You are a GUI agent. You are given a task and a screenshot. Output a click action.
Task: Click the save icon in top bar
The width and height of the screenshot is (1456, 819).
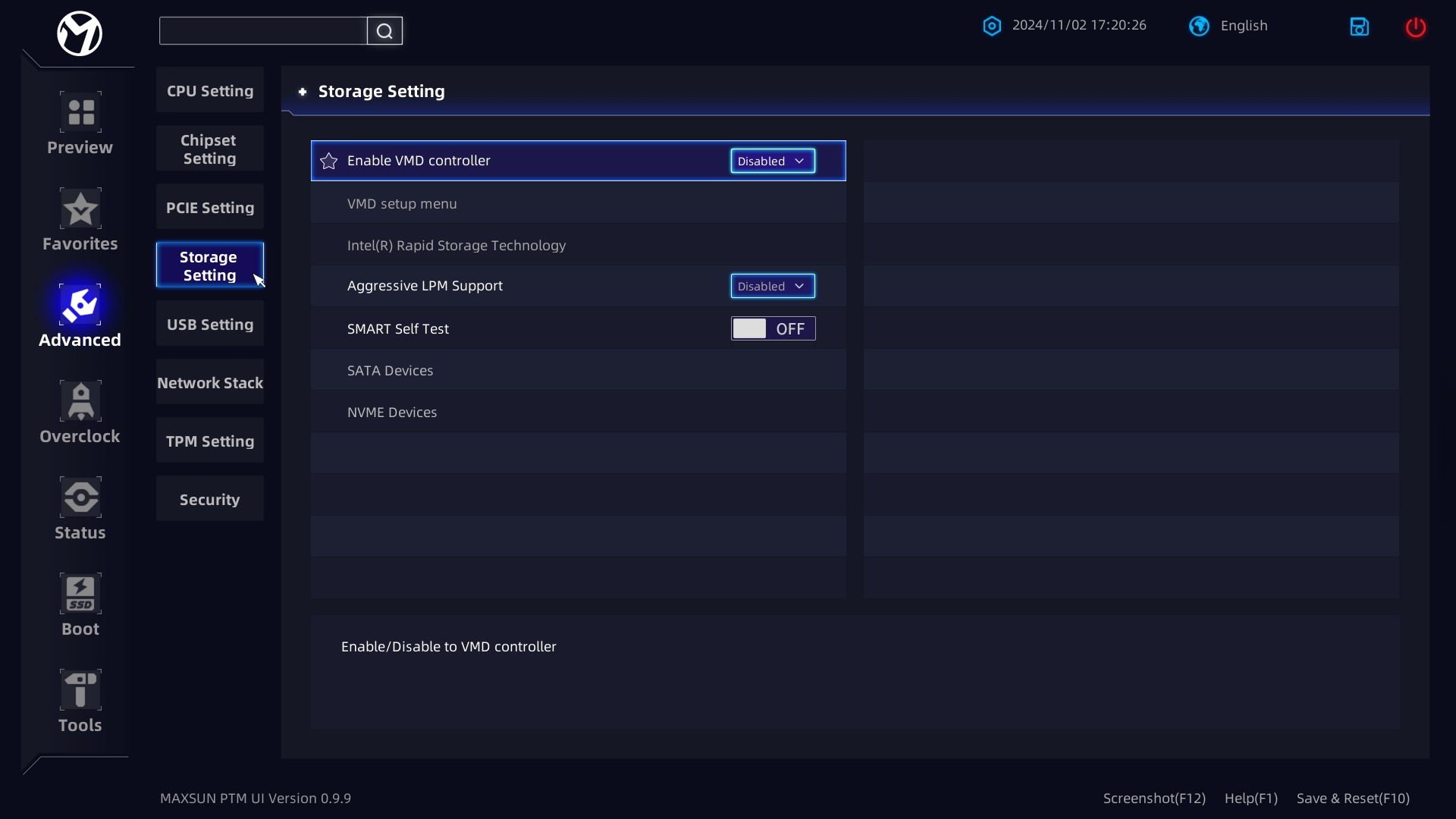click(1359, 27)
